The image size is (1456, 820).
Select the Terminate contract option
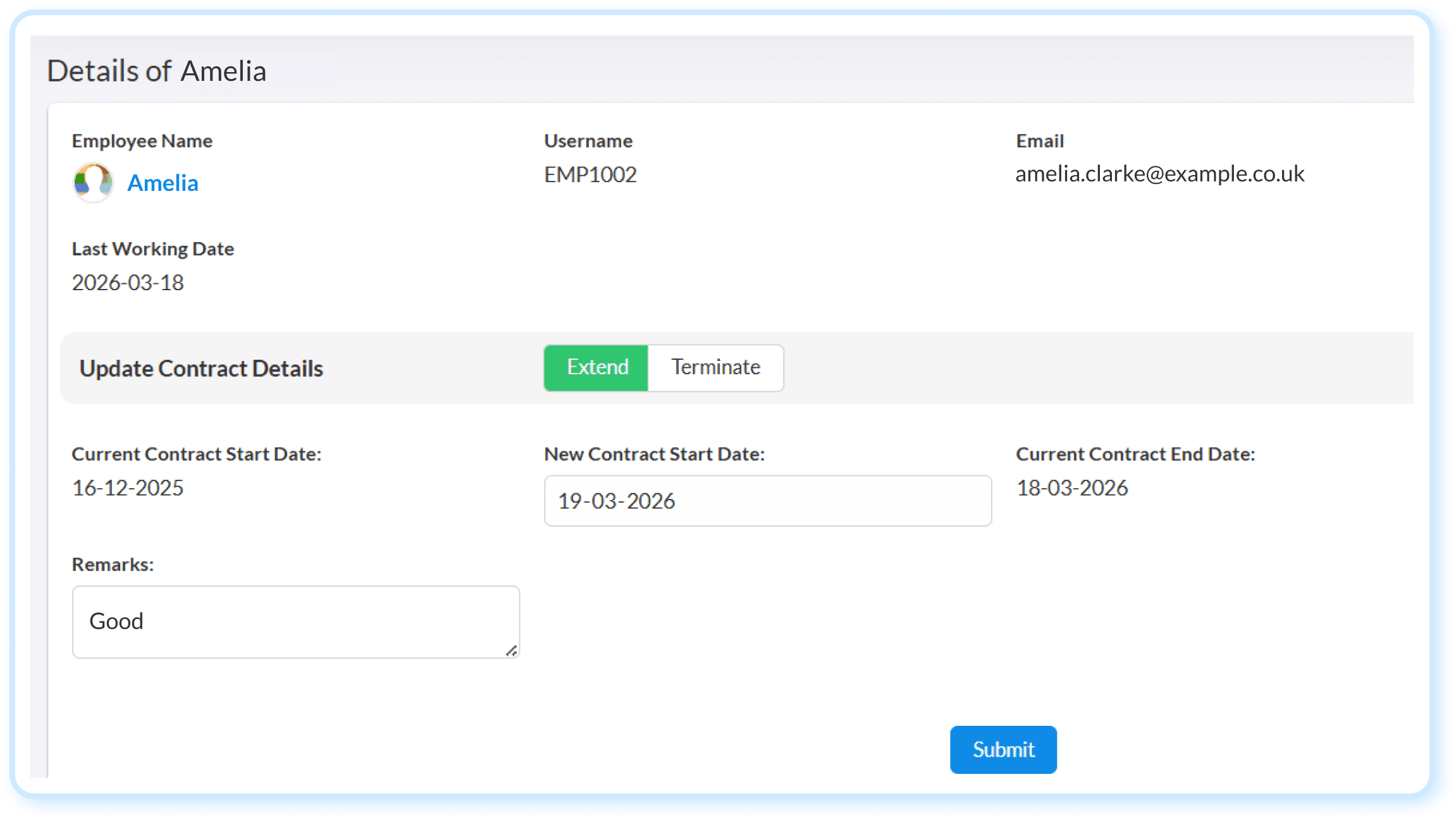point(715,367)
